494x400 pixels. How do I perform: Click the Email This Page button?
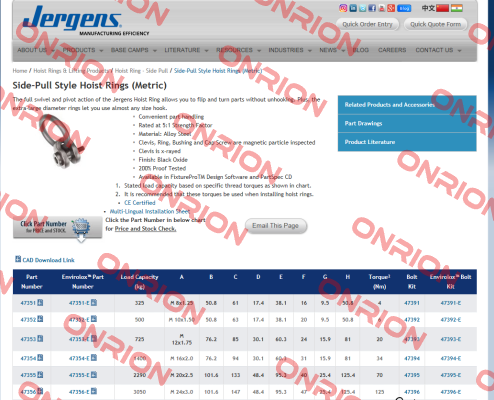coord(276,226)
